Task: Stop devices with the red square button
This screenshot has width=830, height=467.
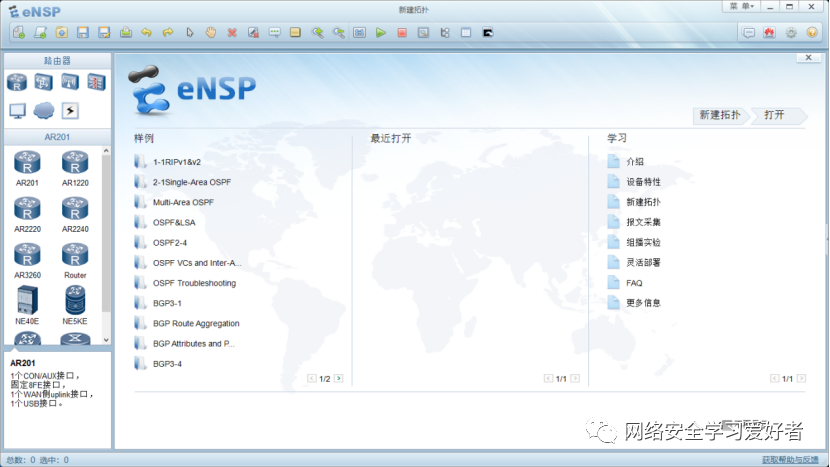Action: pos(402,33)
